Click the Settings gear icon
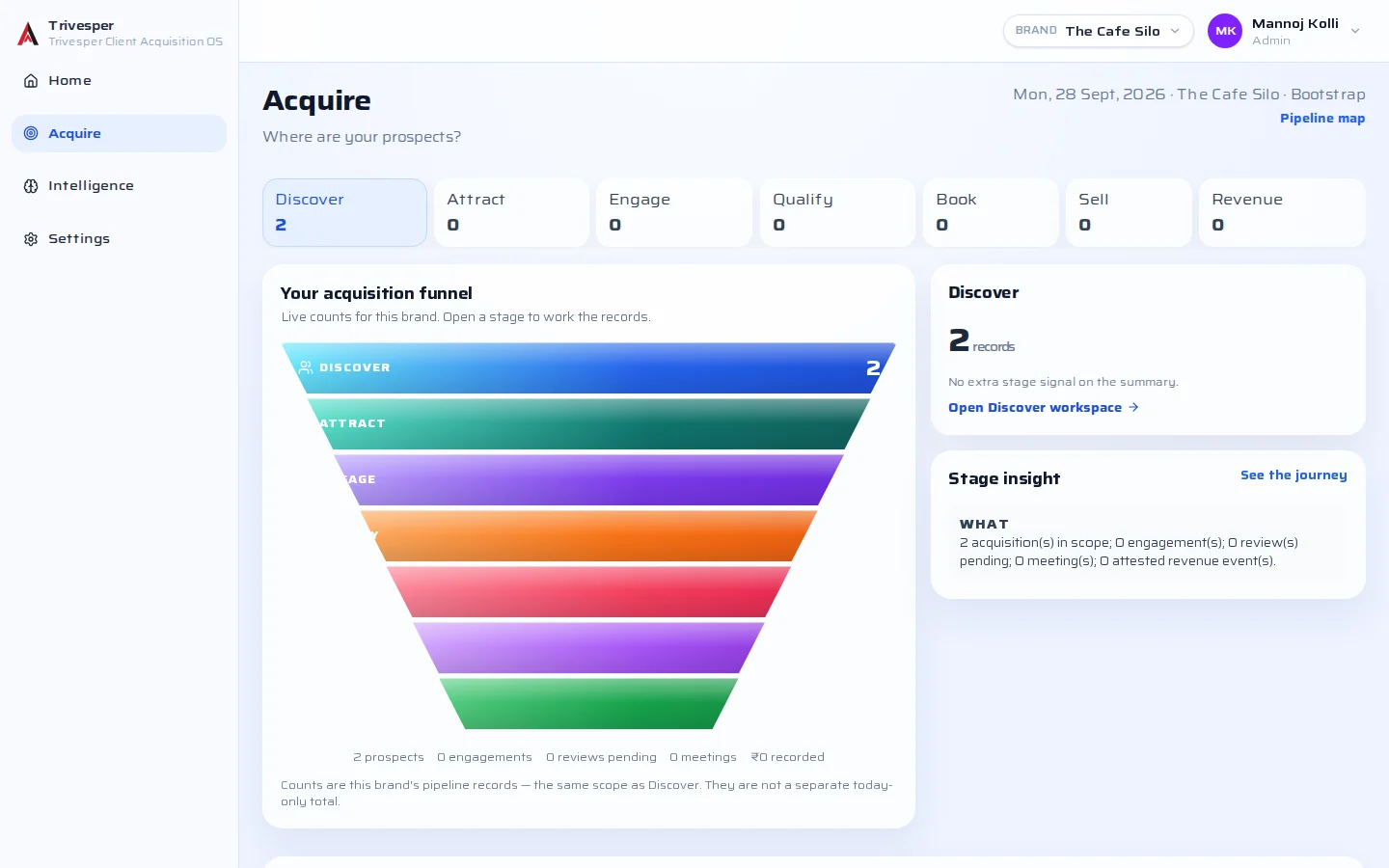 click(31, 239)
